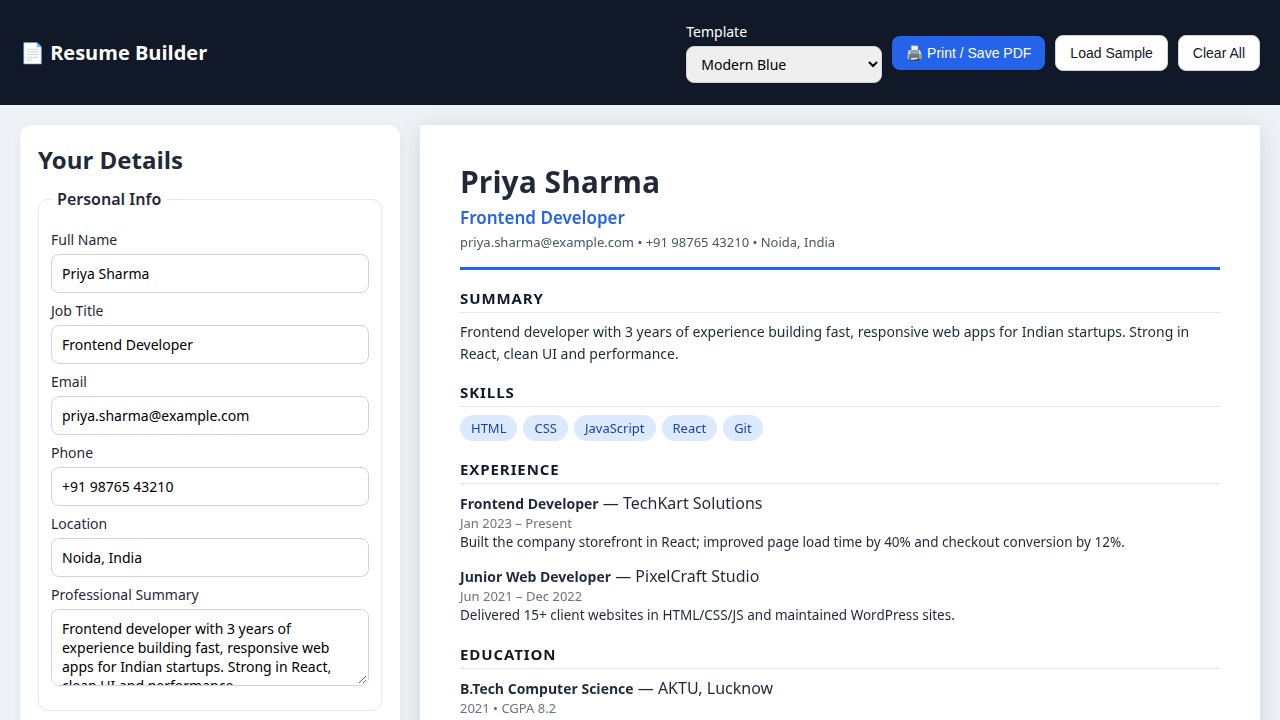Image resolution: width=1280 pixels, height=720 pixels.
Task: Click the TechKart Solutions experience entry title
Action: (x=611, y=504)
